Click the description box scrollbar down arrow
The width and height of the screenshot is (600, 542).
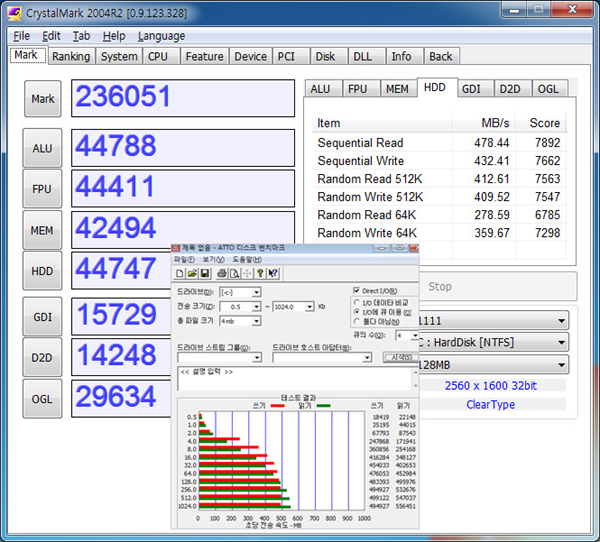pyautogui.click(x=416, y=386)
